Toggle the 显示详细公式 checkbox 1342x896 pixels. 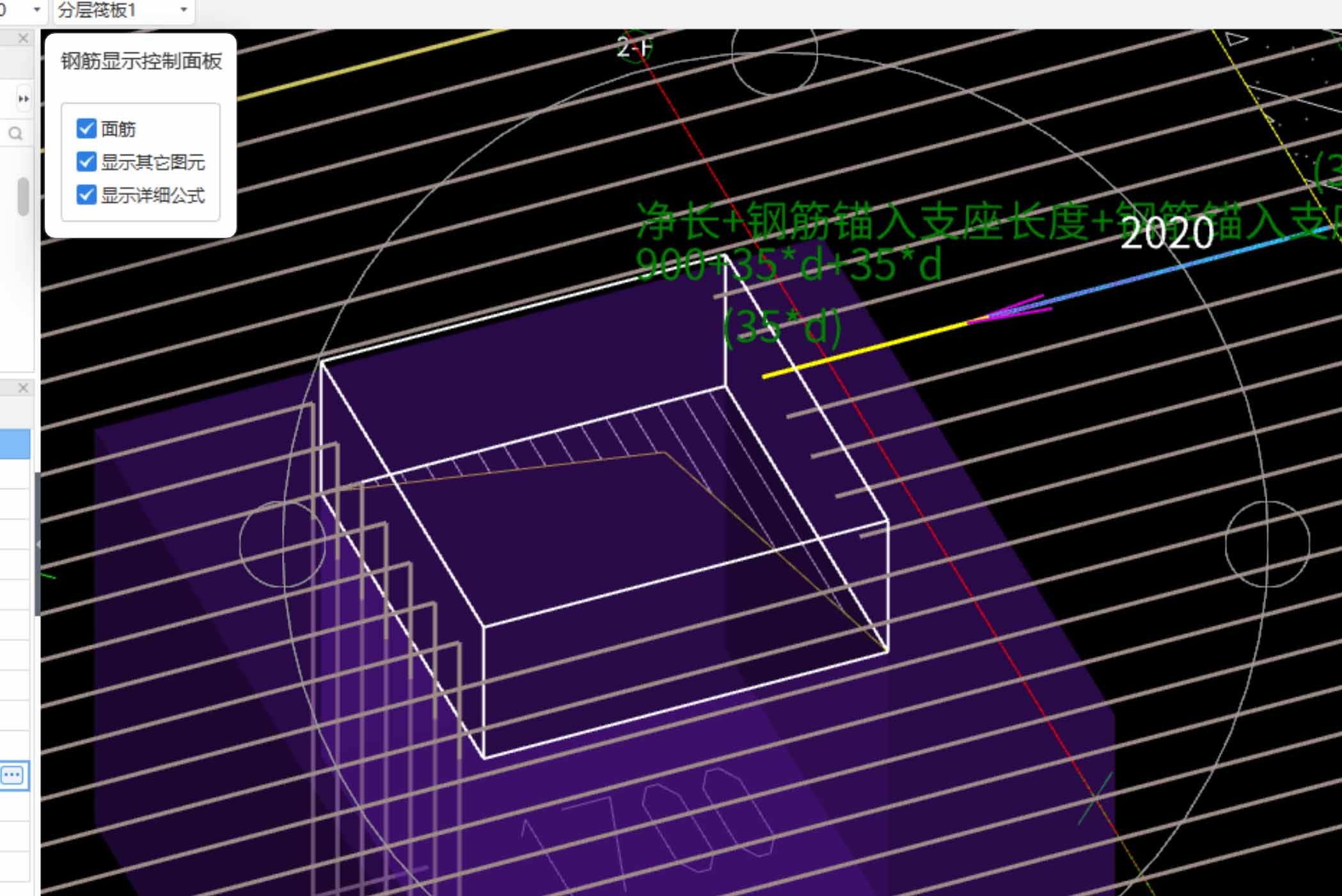tap(86, 194)
